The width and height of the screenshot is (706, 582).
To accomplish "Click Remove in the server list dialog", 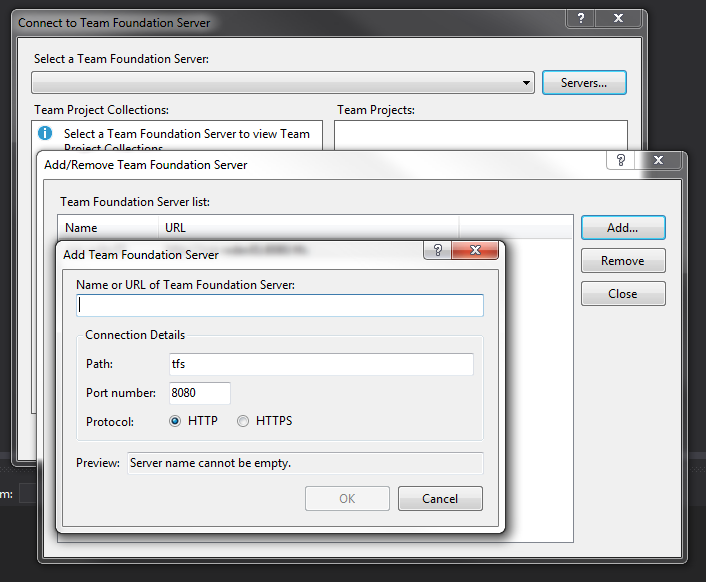I will tap(622, 261).
